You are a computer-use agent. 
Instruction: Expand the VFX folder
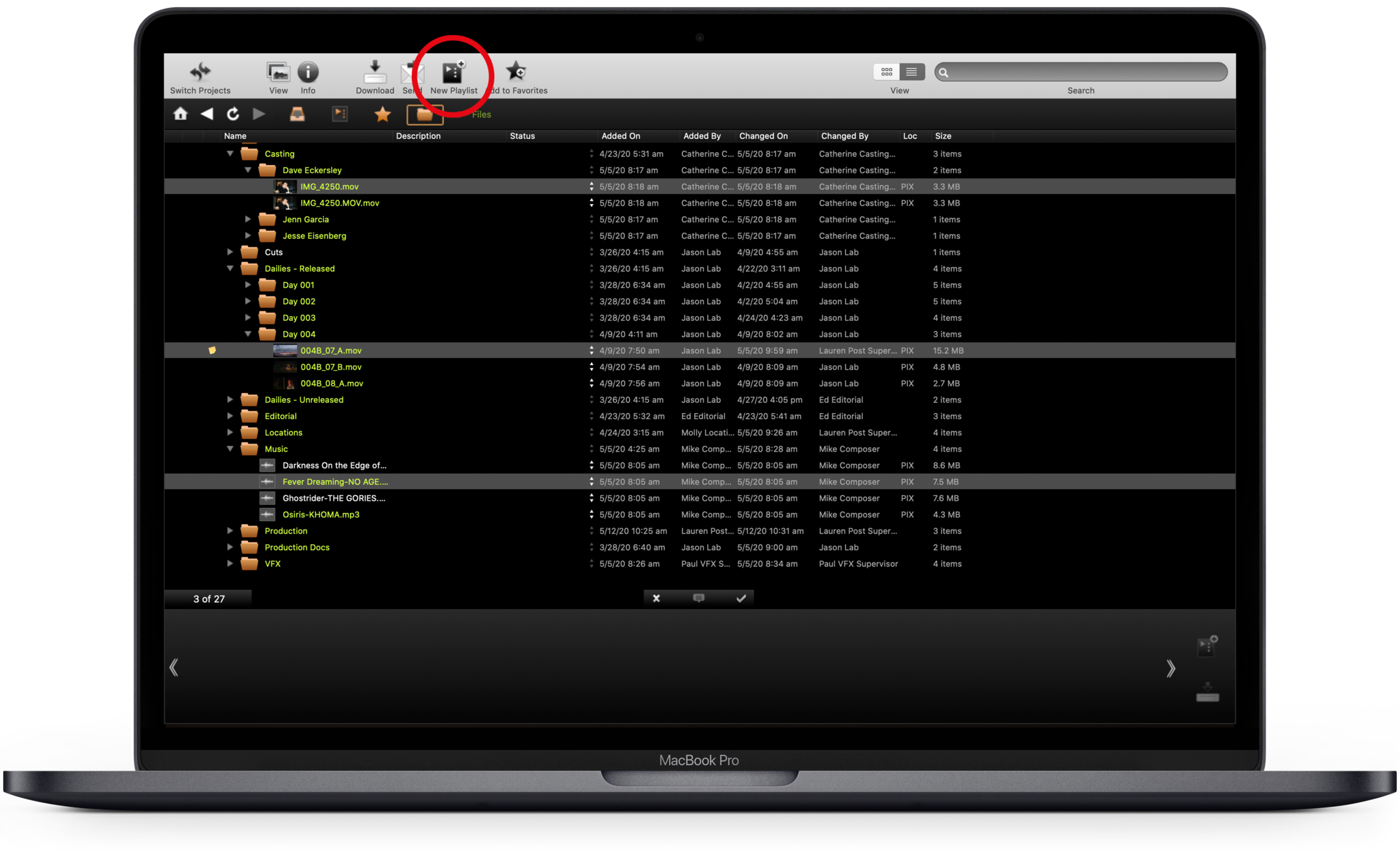tap(230, 564)
